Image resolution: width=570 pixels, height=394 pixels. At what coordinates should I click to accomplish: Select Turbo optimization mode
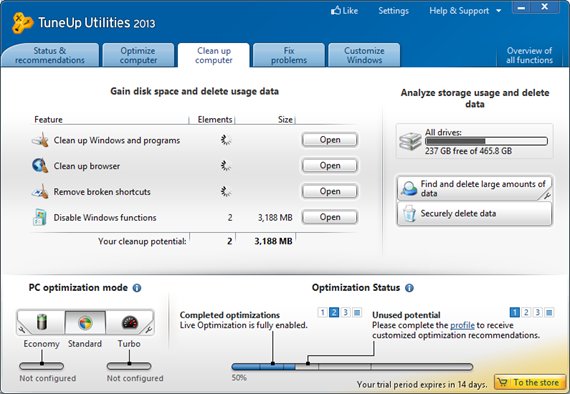129,322
